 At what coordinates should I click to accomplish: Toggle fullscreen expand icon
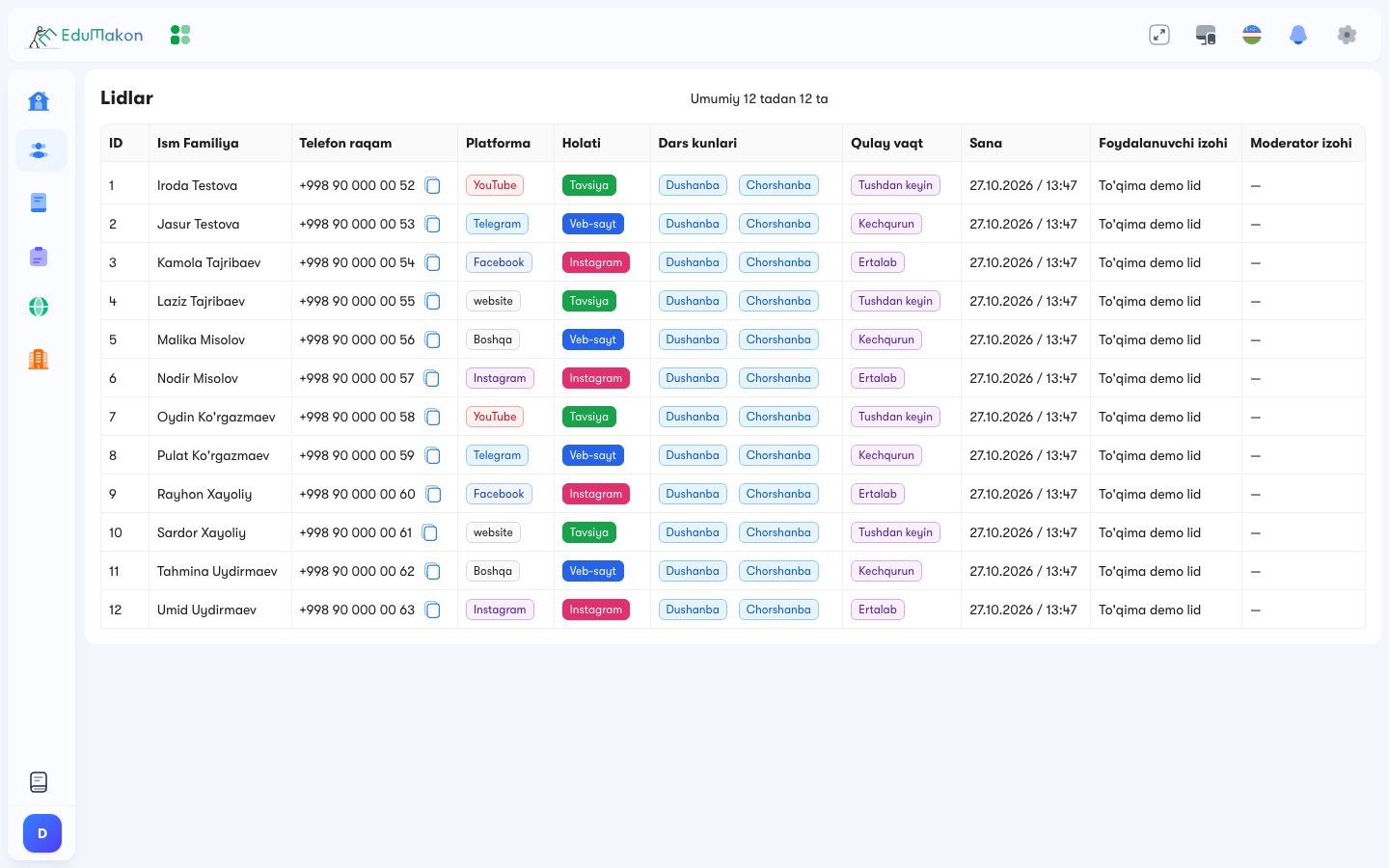pyautogui.click(x=1159, y=35)
